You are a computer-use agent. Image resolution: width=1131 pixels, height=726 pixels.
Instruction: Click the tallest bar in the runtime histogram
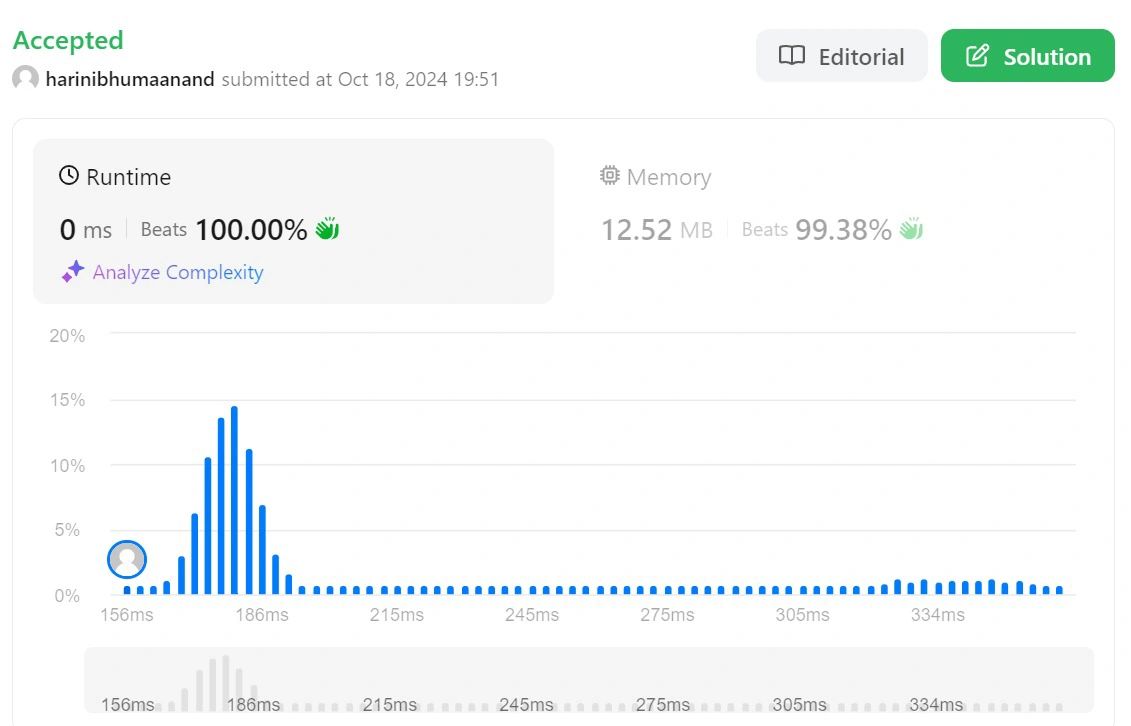[234, 500]
